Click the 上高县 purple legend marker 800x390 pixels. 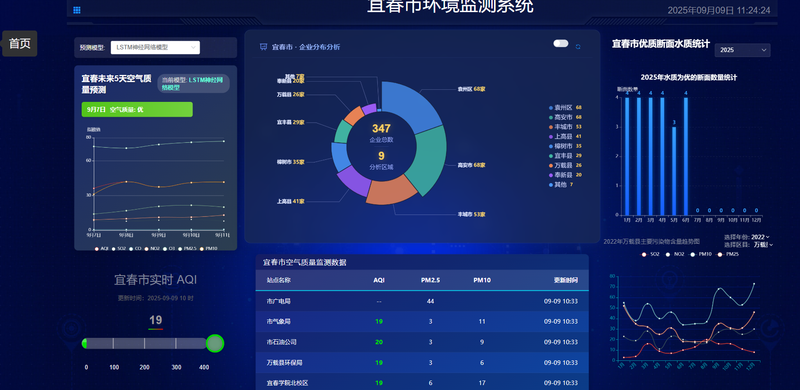[x=551, y=136]
